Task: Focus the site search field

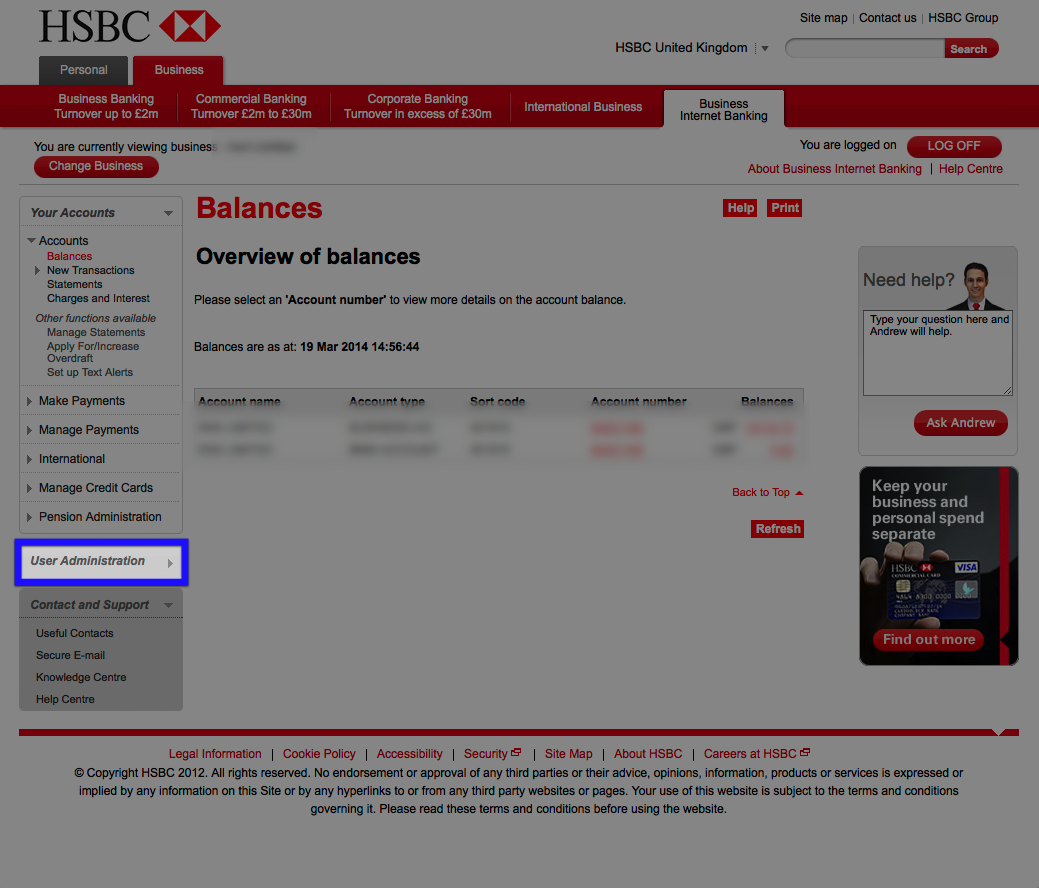Action: pyautogui.click(x=865, y=48)
